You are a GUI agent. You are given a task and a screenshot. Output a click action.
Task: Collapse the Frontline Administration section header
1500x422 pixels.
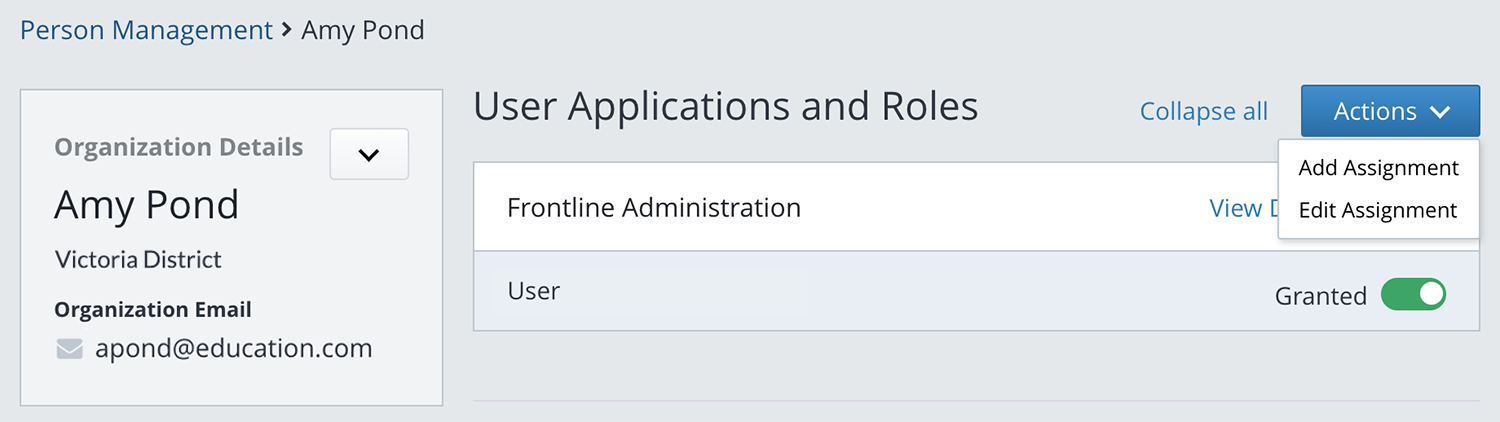tap(654, 208)
